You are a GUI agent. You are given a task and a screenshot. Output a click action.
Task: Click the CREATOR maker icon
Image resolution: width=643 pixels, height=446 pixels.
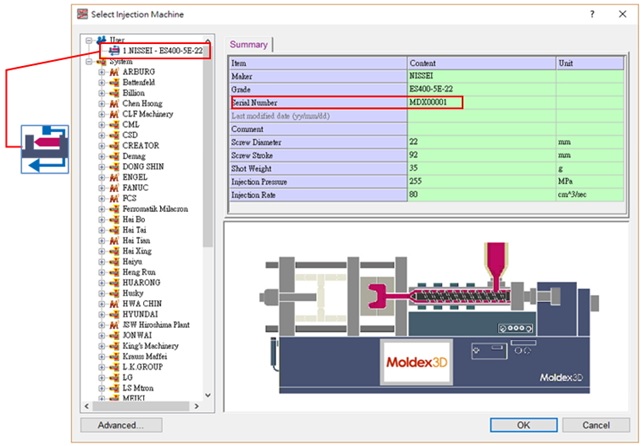114,146
